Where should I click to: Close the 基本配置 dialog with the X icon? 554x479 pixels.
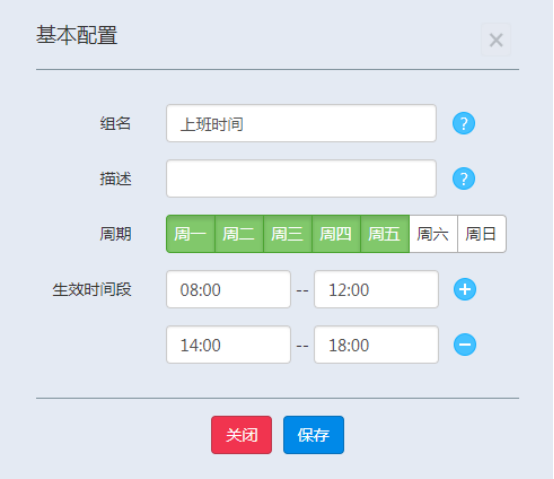496,40
